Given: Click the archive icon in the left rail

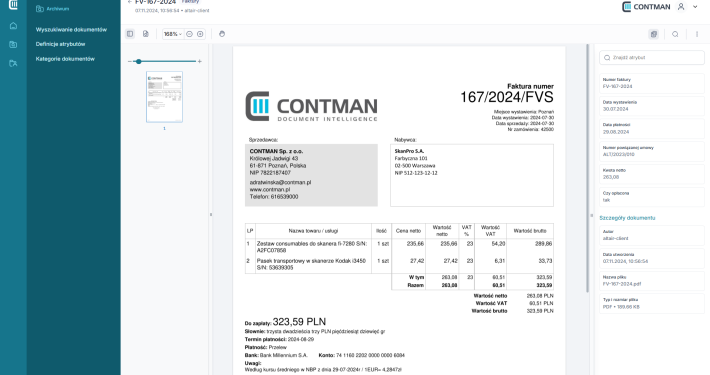Looking at the screenshot, I should tap(13, 44).
